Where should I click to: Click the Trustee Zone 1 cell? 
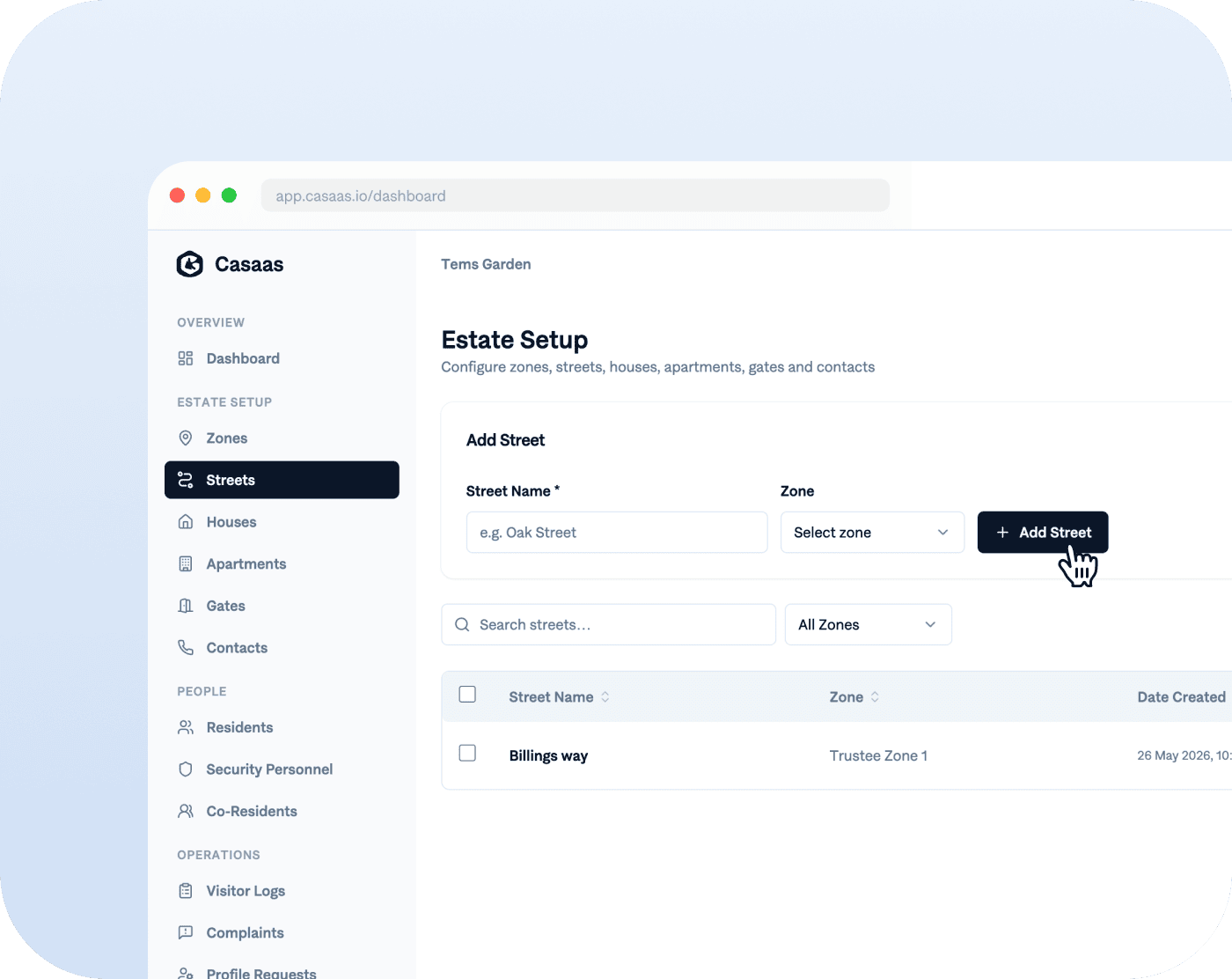878,756
